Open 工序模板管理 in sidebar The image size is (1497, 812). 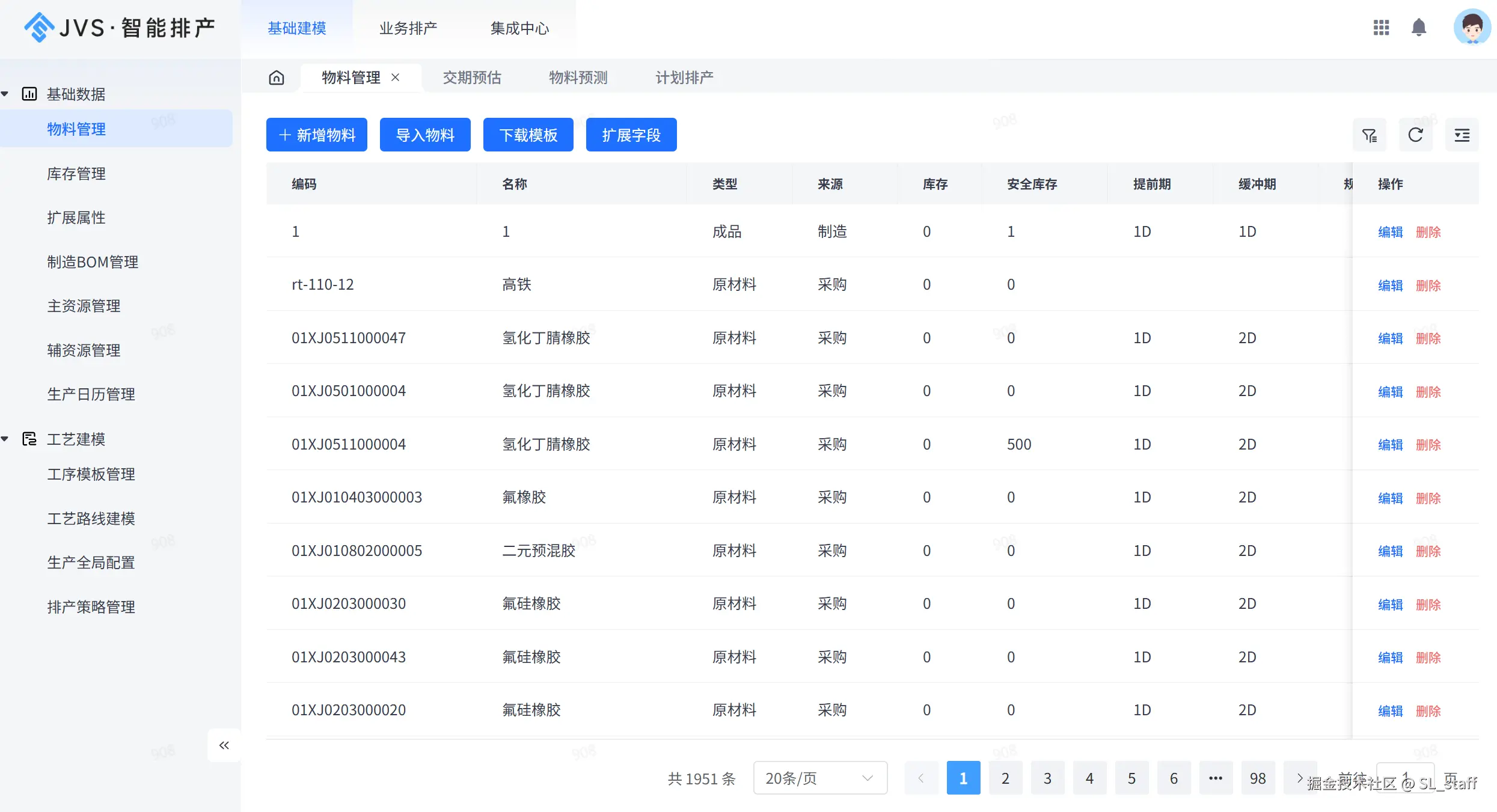91,474
